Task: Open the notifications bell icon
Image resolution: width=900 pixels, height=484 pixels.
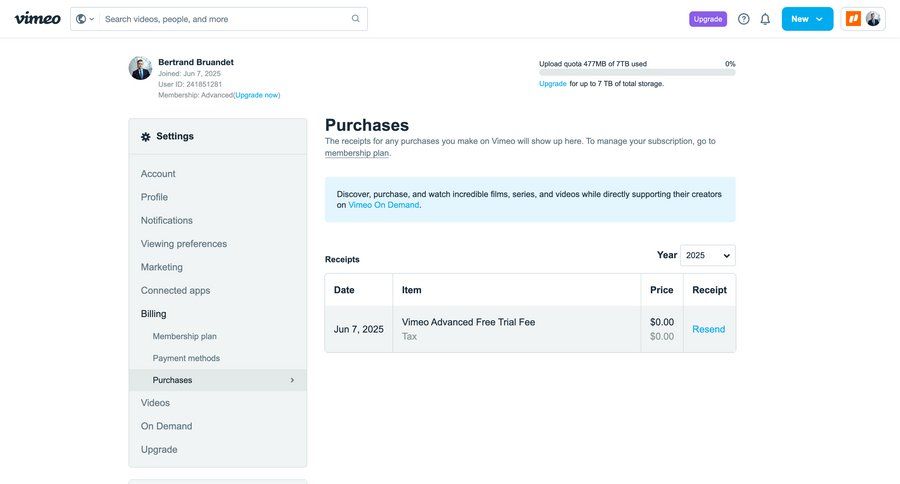Action: (x=765, y=19)
